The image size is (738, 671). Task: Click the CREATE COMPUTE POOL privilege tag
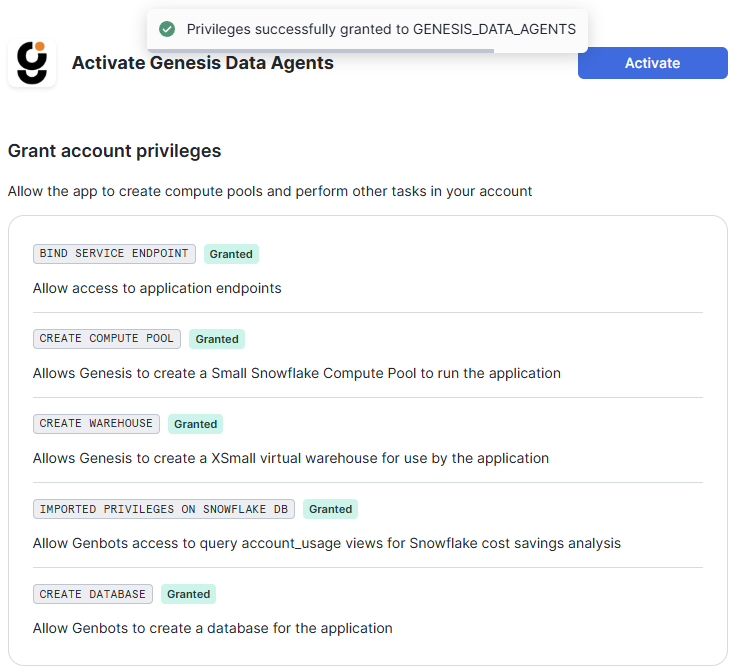tap(107, 339)
